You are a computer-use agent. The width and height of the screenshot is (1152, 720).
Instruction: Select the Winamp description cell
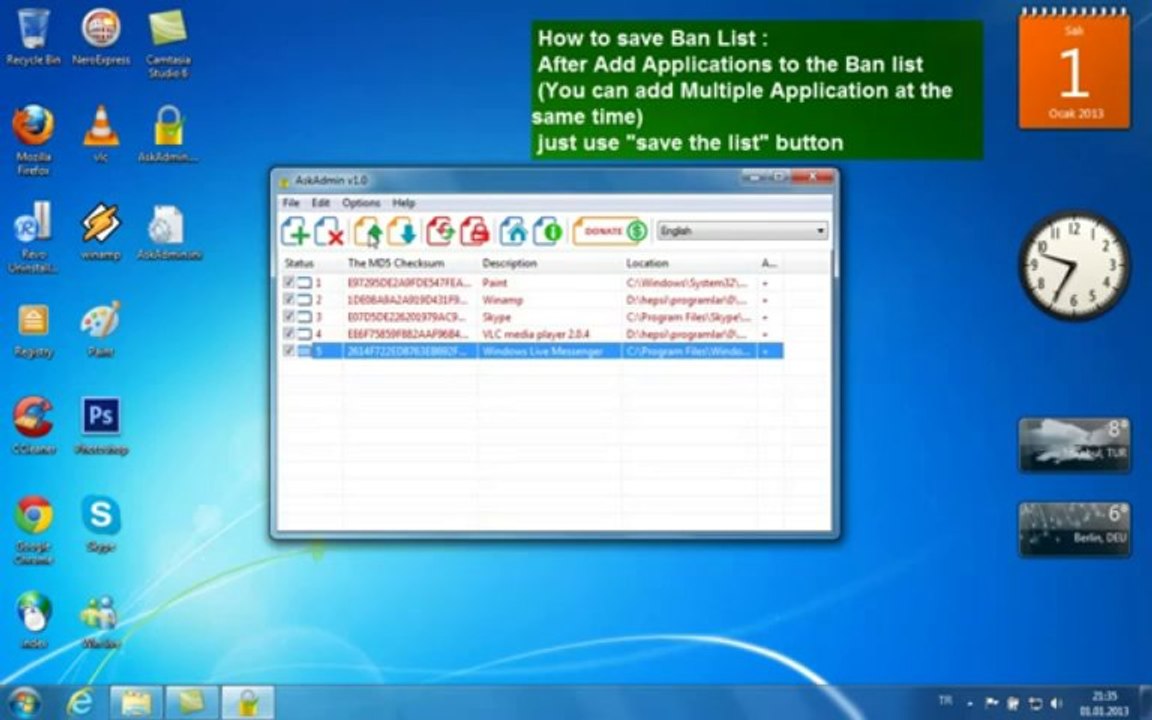pos(503,300)
